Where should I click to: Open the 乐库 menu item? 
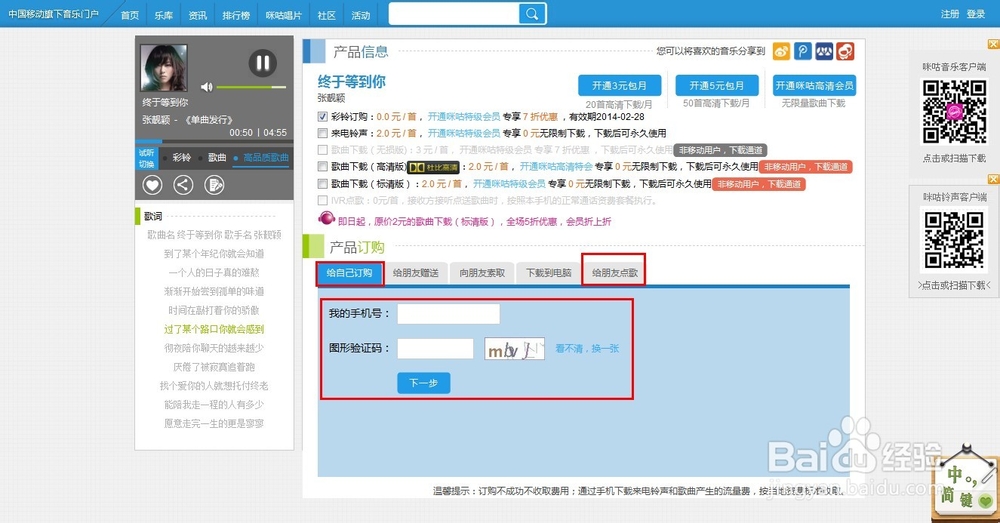[164, 15]
